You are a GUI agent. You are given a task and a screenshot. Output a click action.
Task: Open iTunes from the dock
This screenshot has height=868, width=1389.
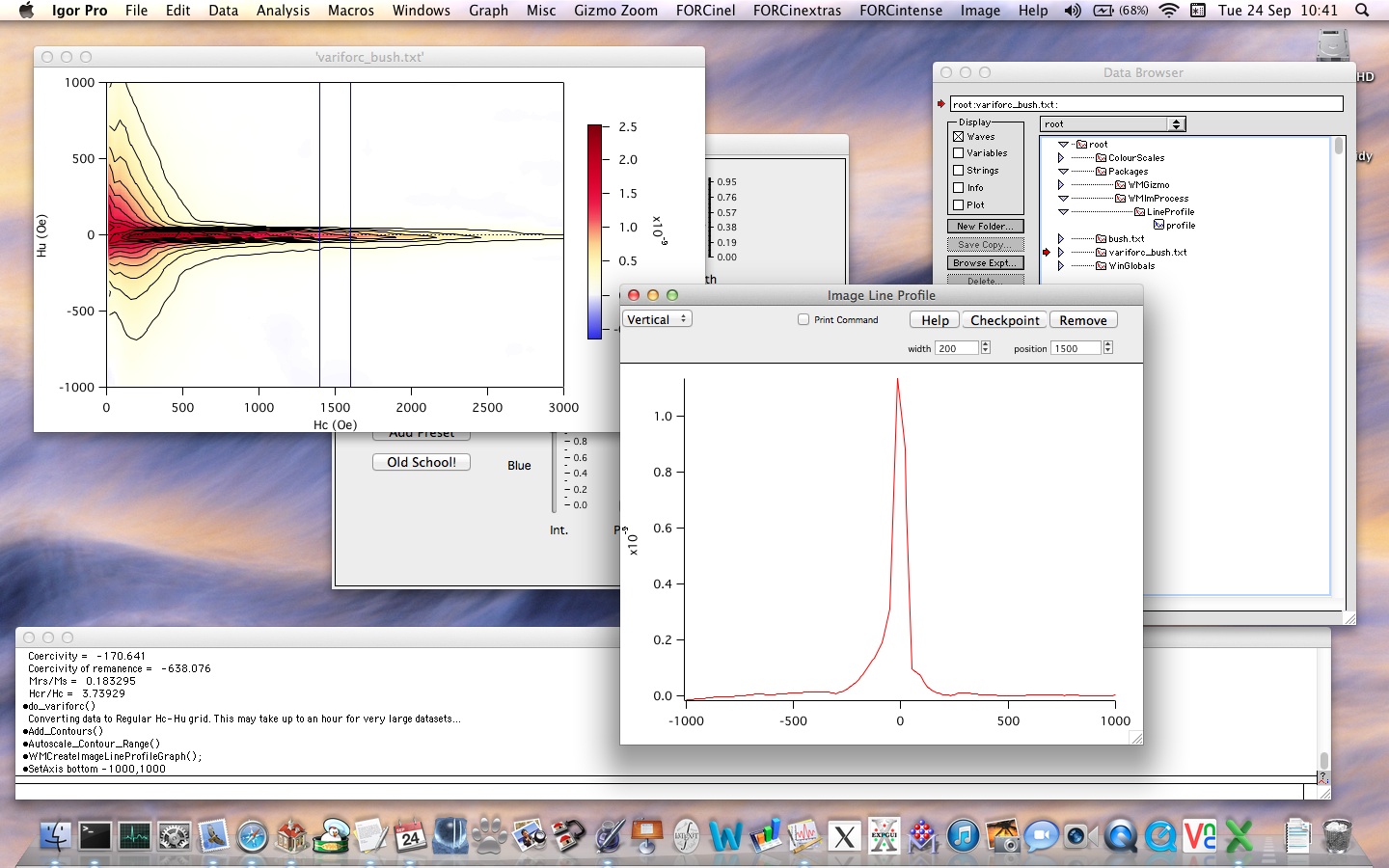(963, 836)
